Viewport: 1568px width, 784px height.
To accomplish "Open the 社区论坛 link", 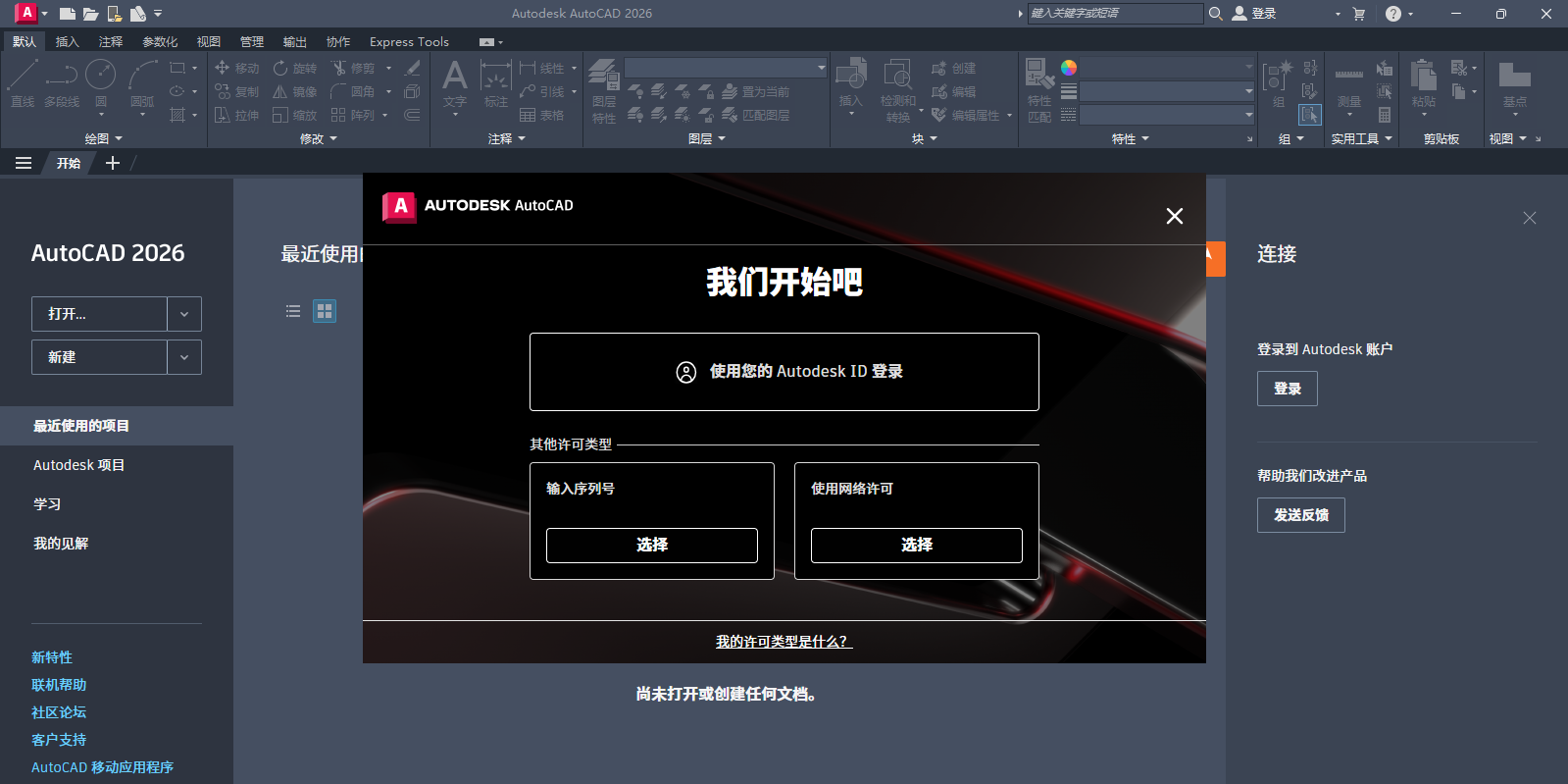I will [59, 712].
